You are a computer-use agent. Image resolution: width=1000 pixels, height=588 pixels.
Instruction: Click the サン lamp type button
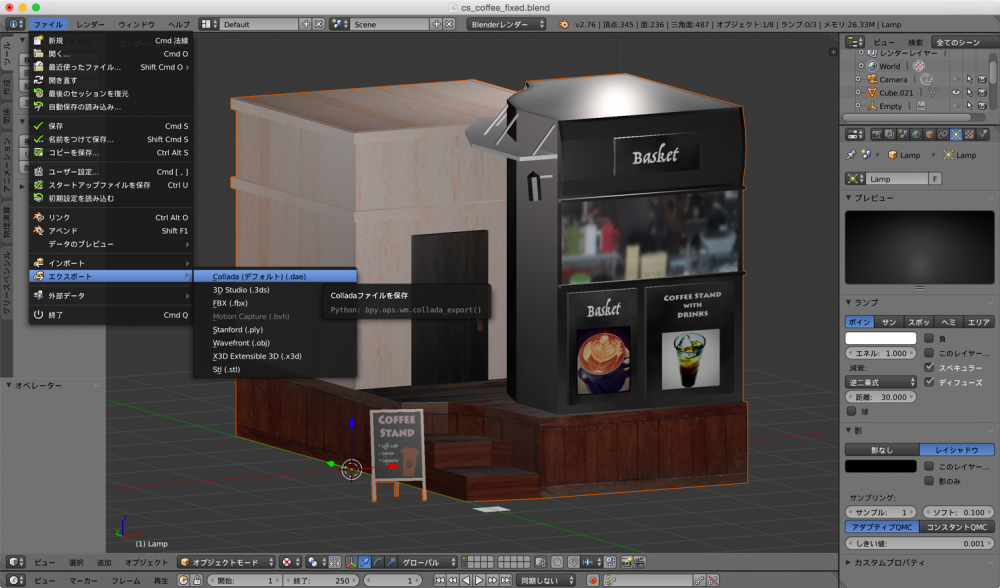[x=886, y=320]
